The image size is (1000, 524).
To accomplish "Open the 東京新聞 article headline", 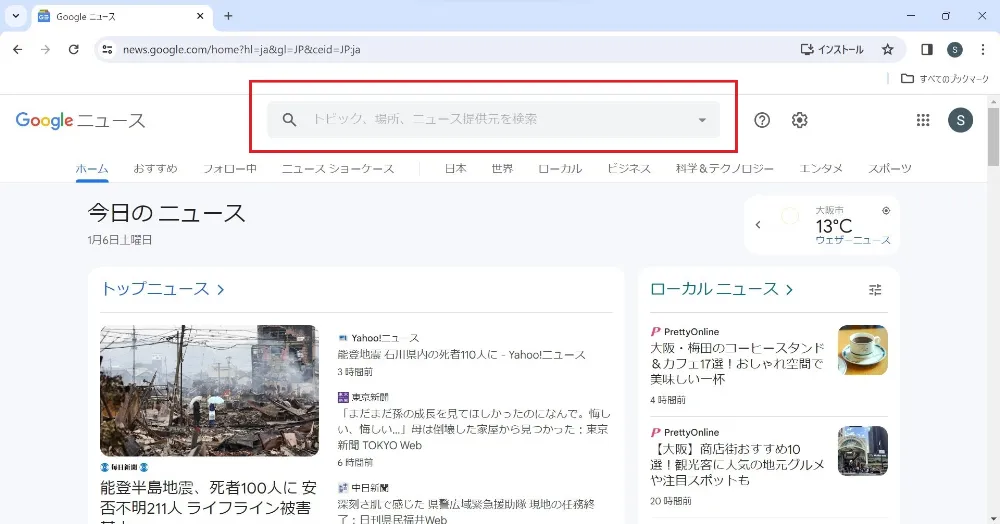I will tap(474, 429).
